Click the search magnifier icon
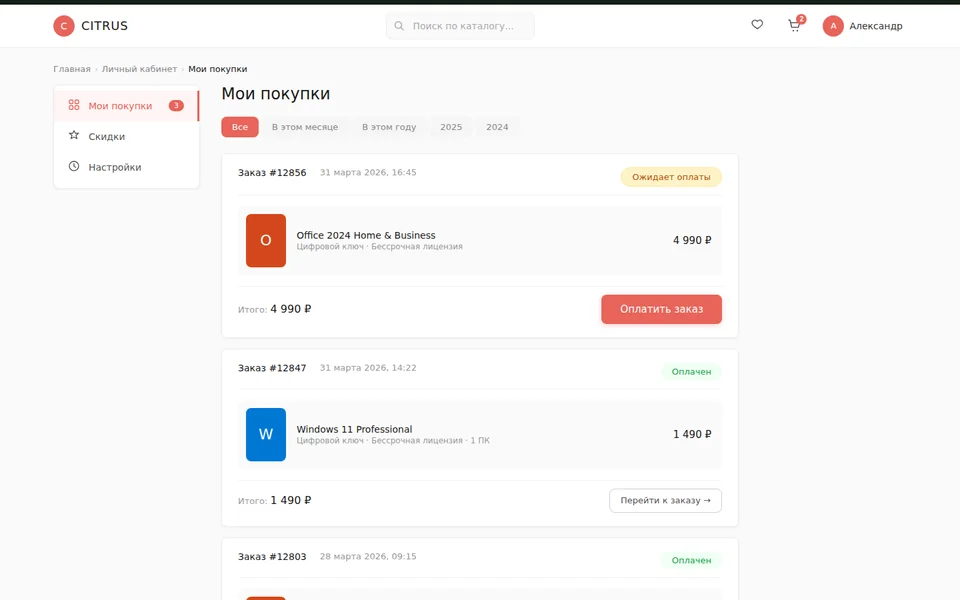 coord(399,26)
